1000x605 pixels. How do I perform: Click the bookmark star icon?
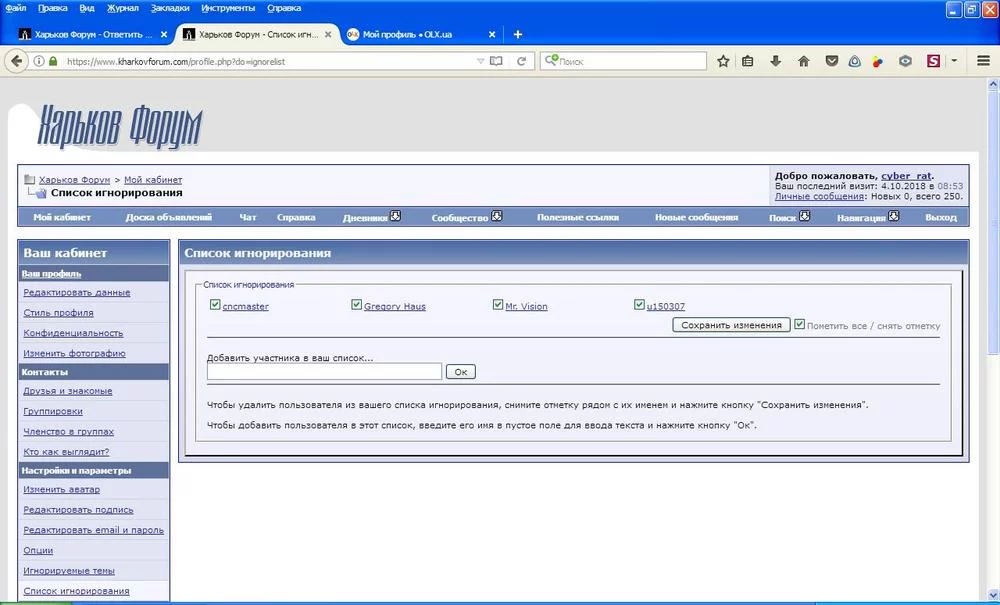[x=723, y=61]
